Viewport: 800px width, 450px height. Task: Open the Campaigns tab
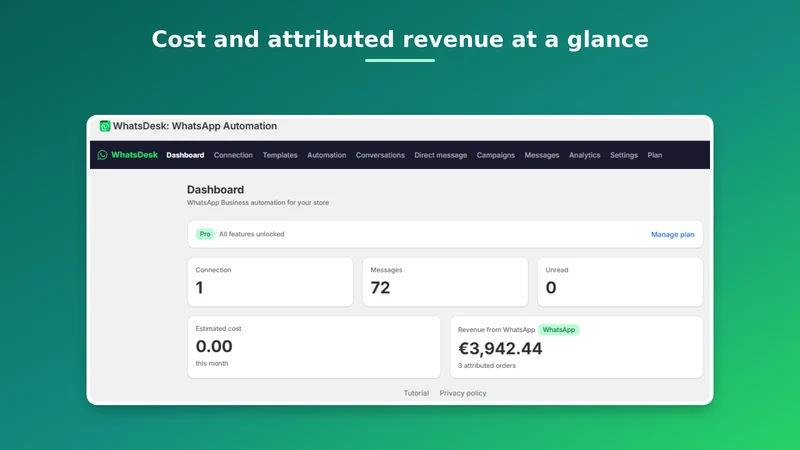point(495,155)
